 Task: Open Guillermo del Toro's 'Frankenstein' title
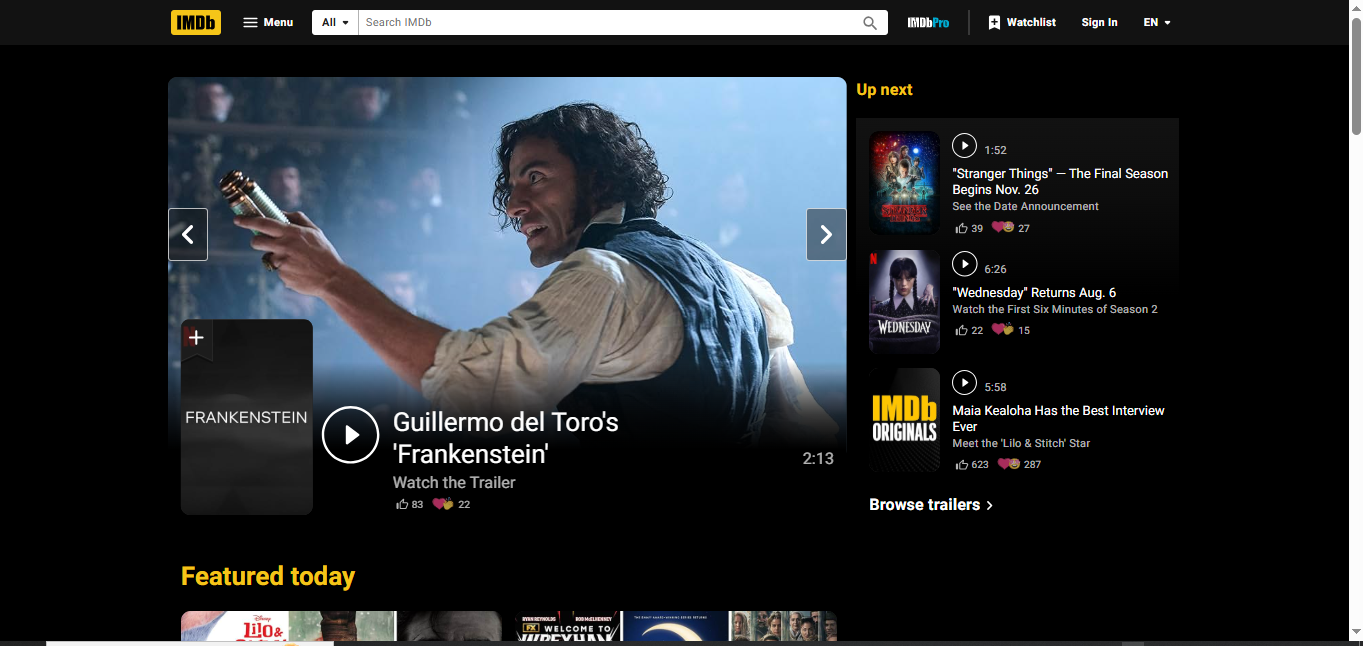(x=505, y=438)
